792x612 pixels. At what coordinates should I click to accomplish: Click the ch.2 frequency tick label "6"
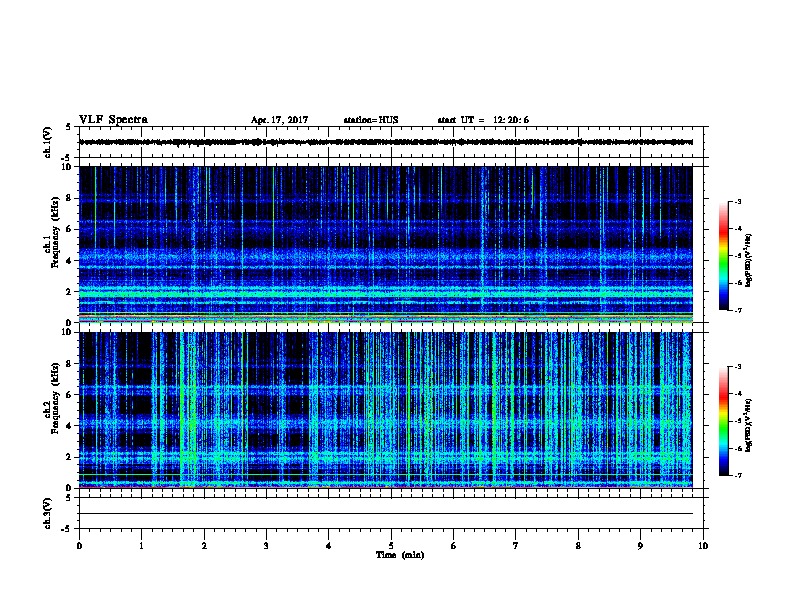[69, 394]
